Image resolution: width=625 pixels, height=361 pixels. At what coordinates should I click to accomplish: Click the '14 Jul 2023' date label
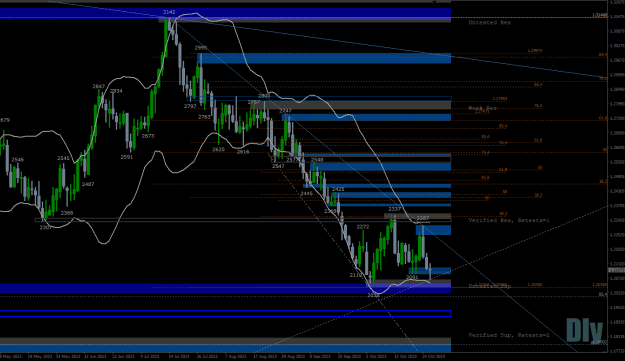tap(179, 357)
